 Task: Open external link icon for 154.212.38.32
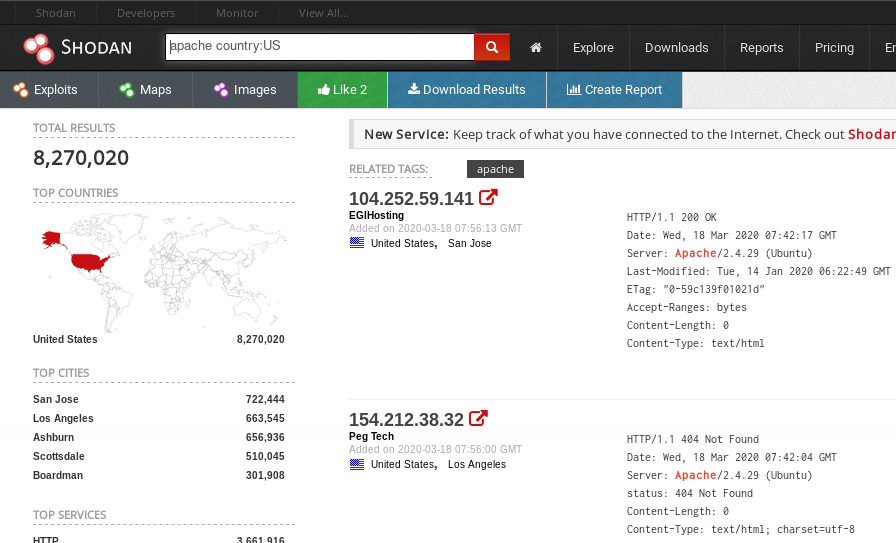coord(478,418)
